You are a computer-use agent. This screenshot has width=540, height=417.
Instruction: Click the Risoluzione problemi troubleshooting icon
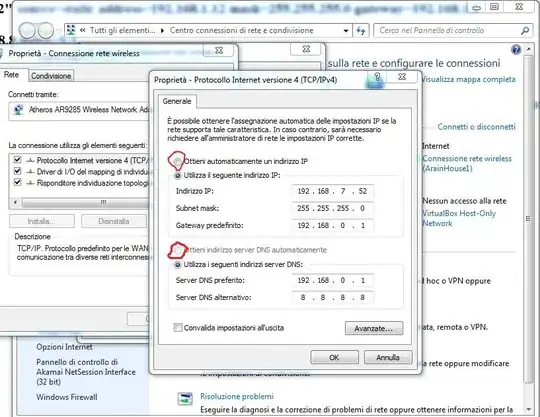(185, 399)
